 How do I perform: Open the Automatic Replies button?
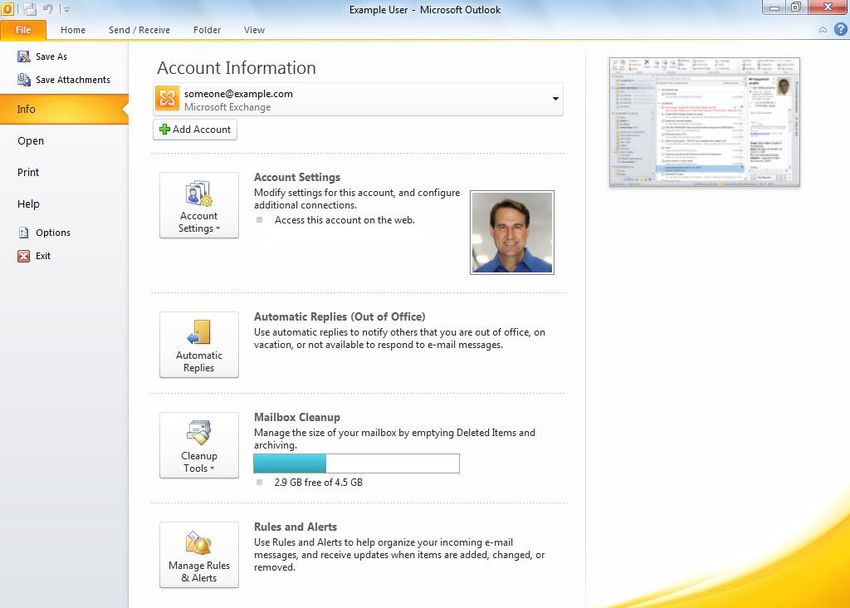point(199,345)
